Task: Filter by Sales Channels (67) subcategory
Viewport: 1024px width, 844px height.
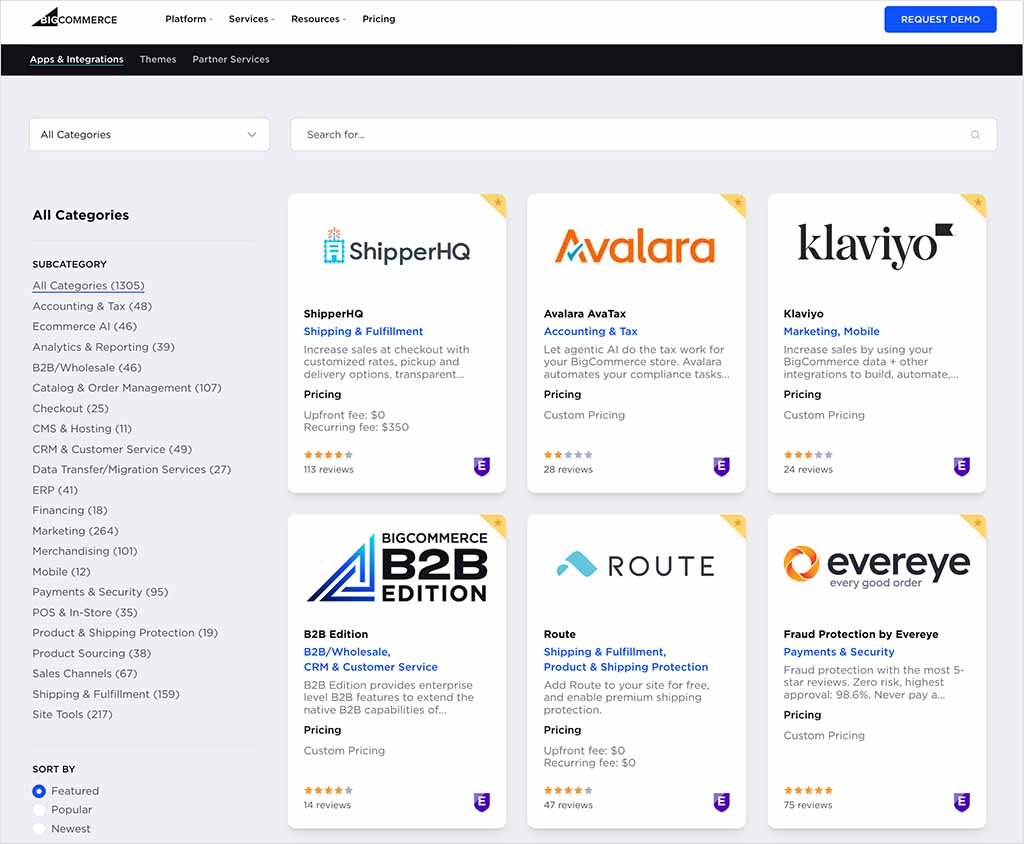Action: click(x=85, y=674)
